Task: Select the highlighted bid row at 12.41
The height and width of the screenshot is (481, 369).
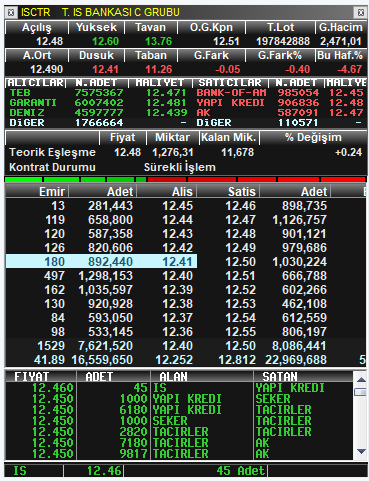Action: tap(101, 262)
